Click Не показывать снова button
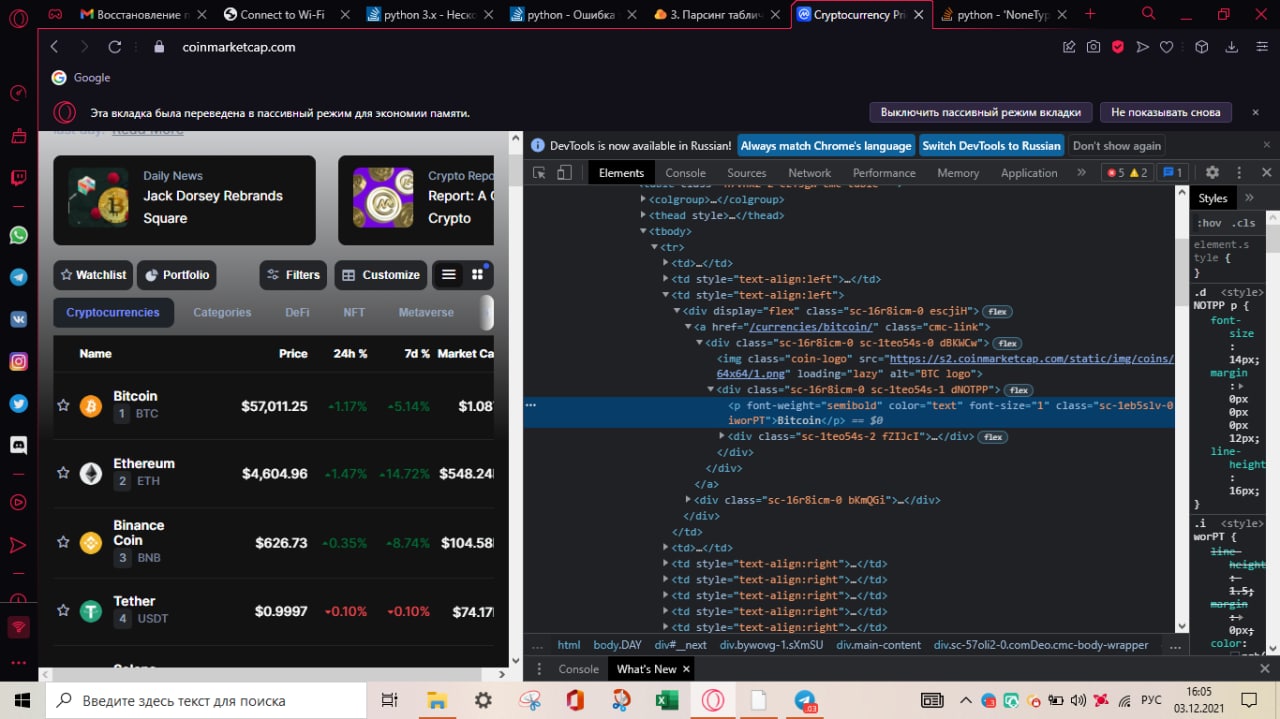Image resolution: width=1280 pixels, height=719 pixels. pos(1166,112)
